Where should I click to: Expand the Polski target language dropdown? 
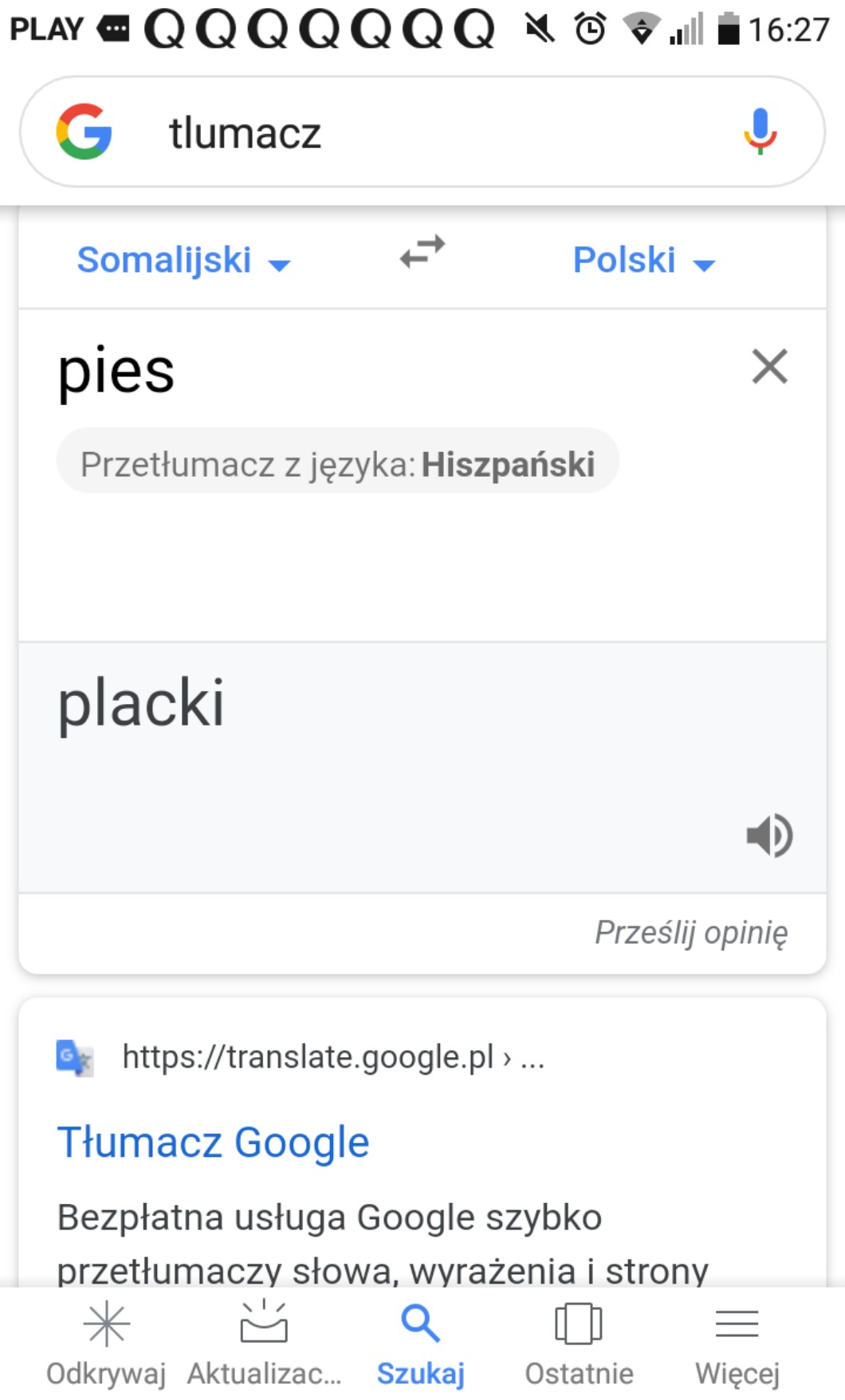tap(644, 260)
